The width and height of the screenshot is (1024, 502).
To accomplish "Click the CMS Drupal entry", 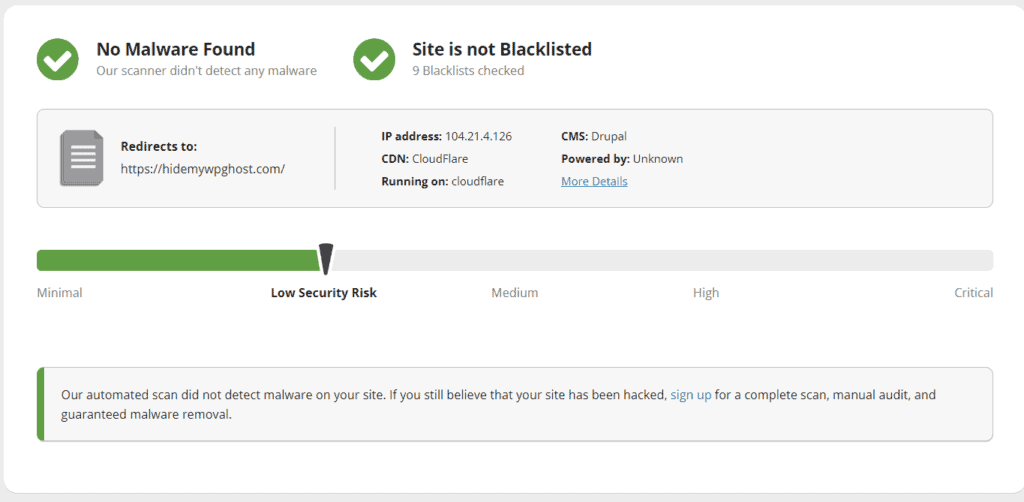I will pyautogui.click(x=594, y=136).
